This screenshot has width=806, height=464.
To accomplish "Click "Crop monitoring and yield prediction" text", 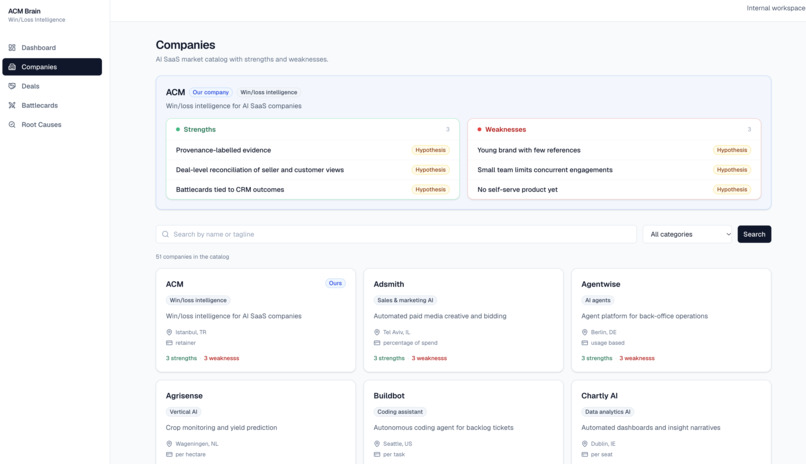I will pos(222,428).
